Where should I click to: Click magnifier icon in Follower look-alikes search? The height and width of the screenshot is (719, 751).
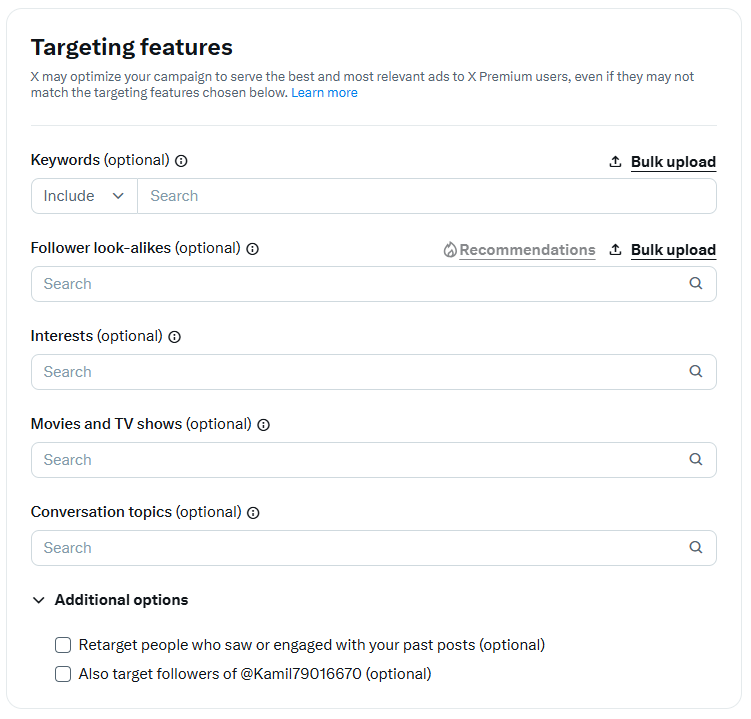(696, 284)
